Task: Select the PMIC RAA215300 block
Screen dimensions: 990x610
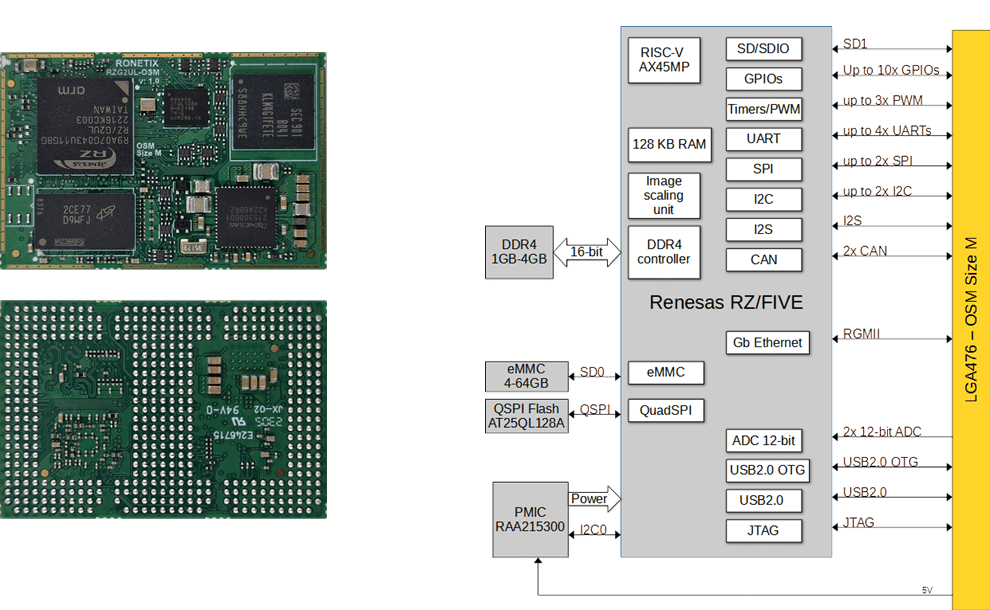Action: [x=530, y=520]
